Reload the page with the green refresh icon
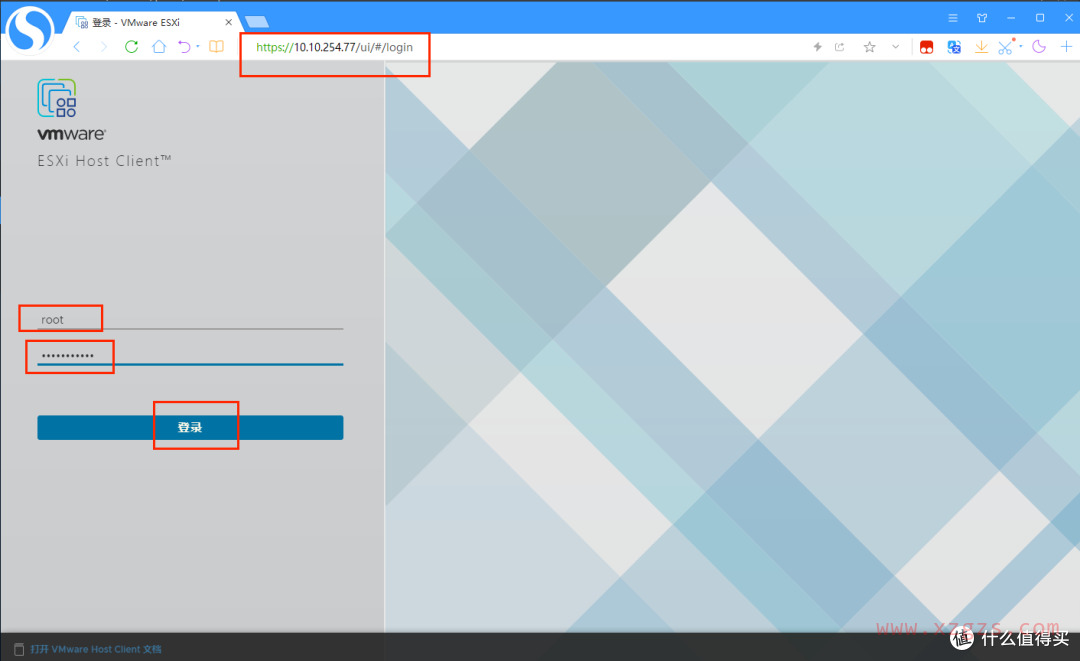1080x661 pixels. pos(131,46)
